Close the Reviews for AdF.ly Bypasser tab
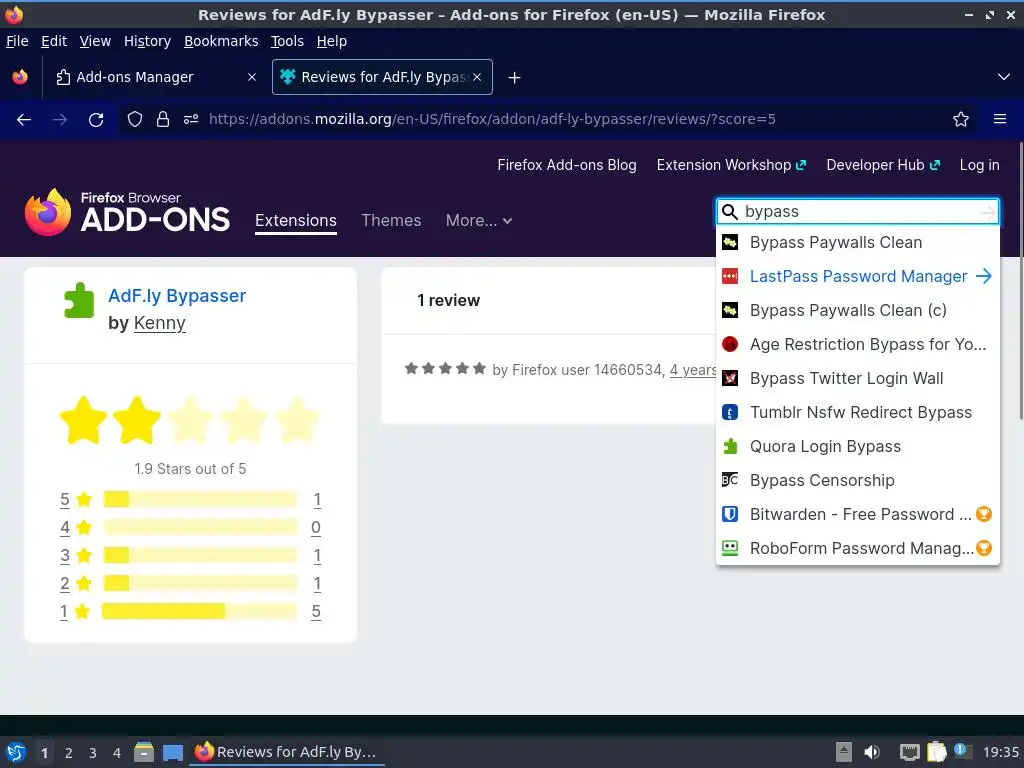Screen dimensions: 1024x768 pos(477,77)
